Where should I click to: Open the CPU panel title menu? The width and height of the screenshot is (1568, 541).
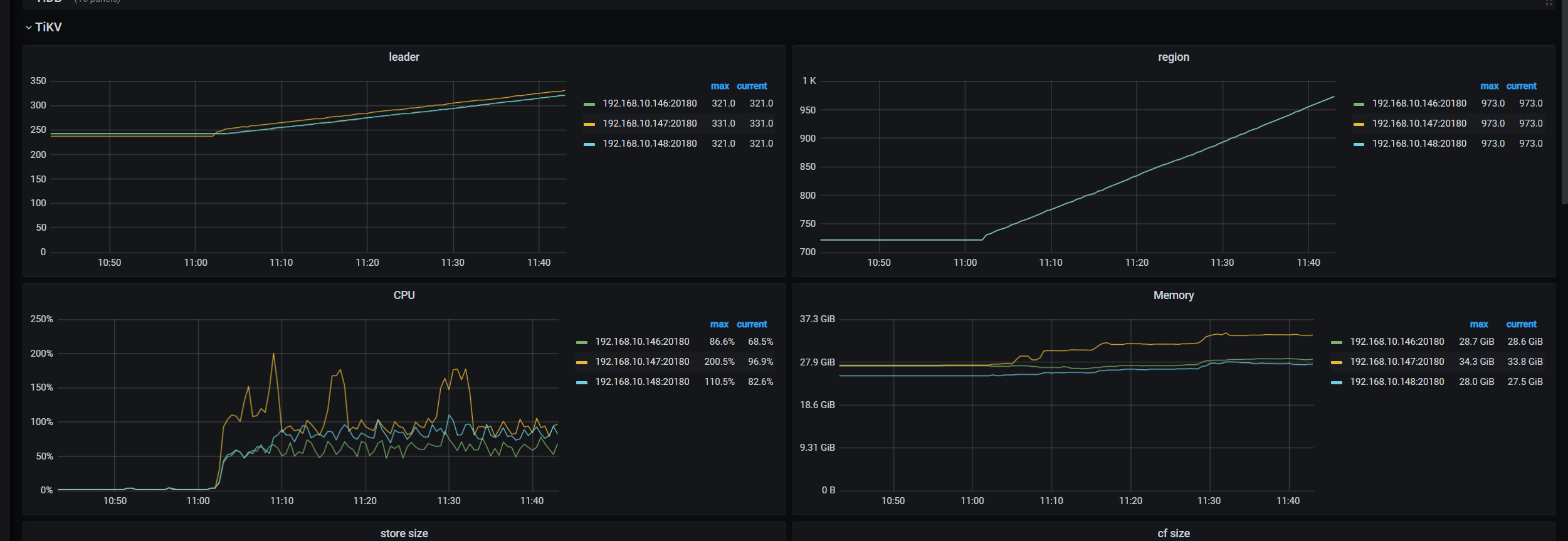tap(404, 295)
